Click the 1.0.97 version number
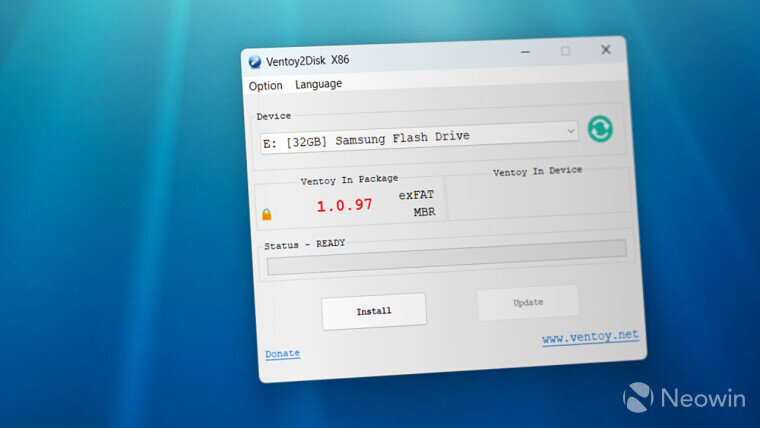Image resolution: width=760 pixels, height=428 pixels. point(345,206)
